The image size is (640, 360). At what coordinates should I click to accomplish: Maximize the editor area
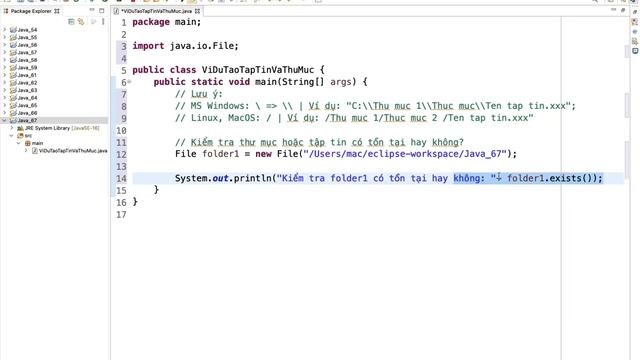(623, 10)
